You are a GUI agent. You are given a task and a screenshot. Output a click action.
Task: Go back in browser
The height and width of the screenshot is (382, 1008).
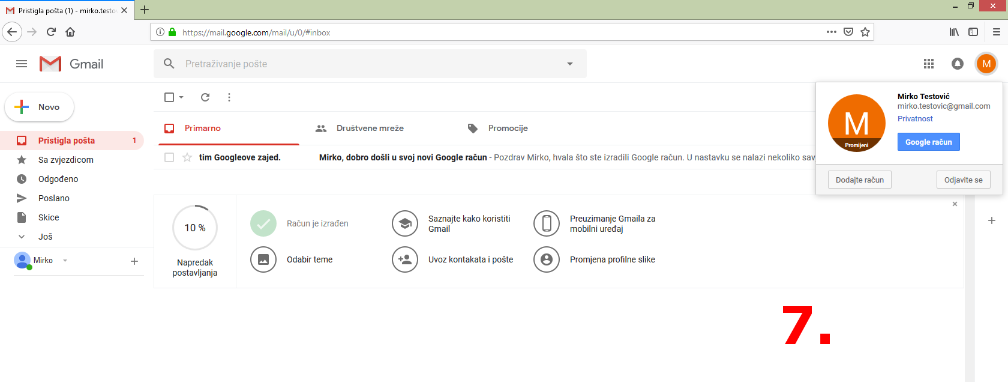coord(12,32)
